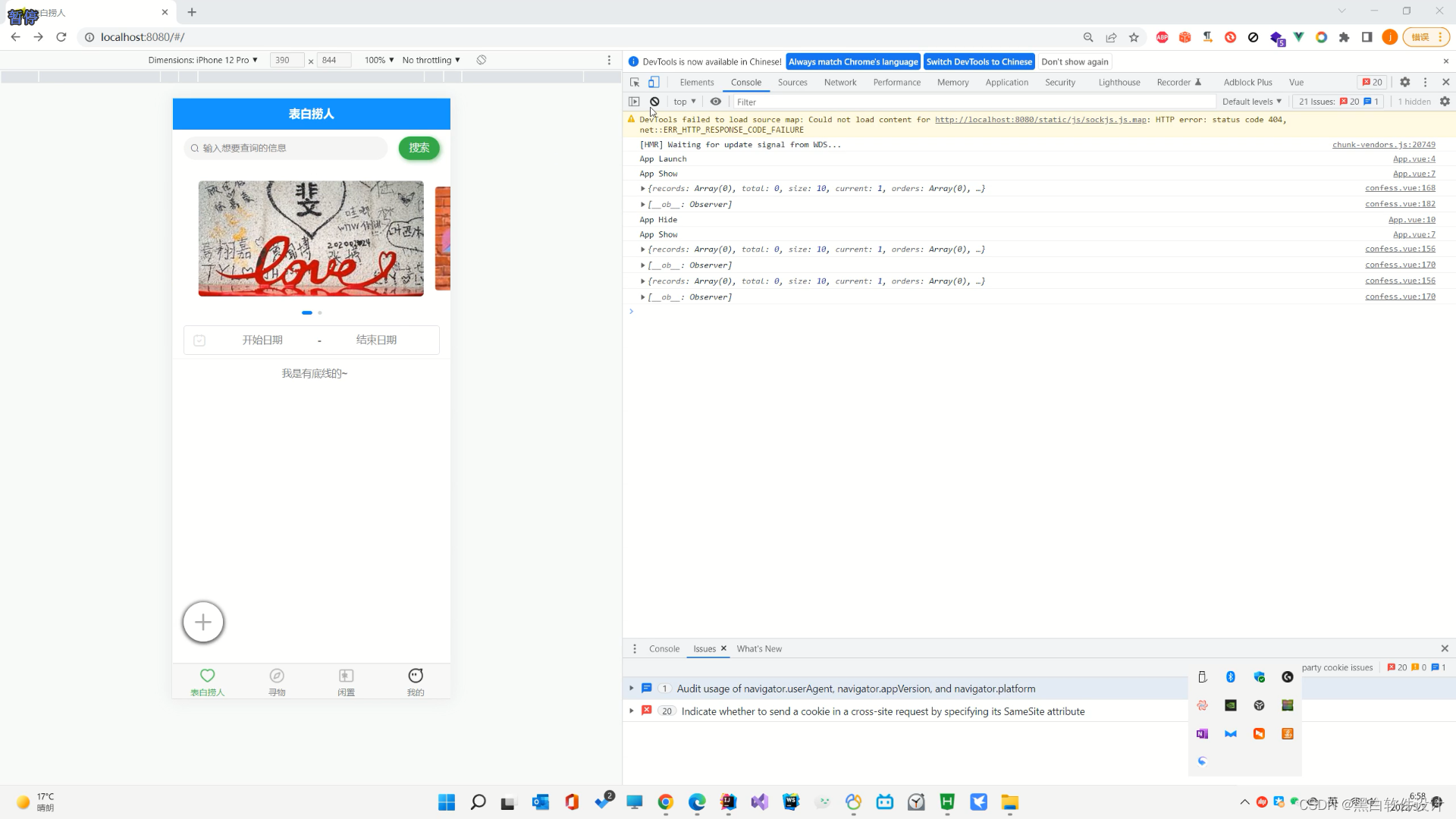Toggle the device emulation toolbar

pyautogui.click(x=654, y=81)
